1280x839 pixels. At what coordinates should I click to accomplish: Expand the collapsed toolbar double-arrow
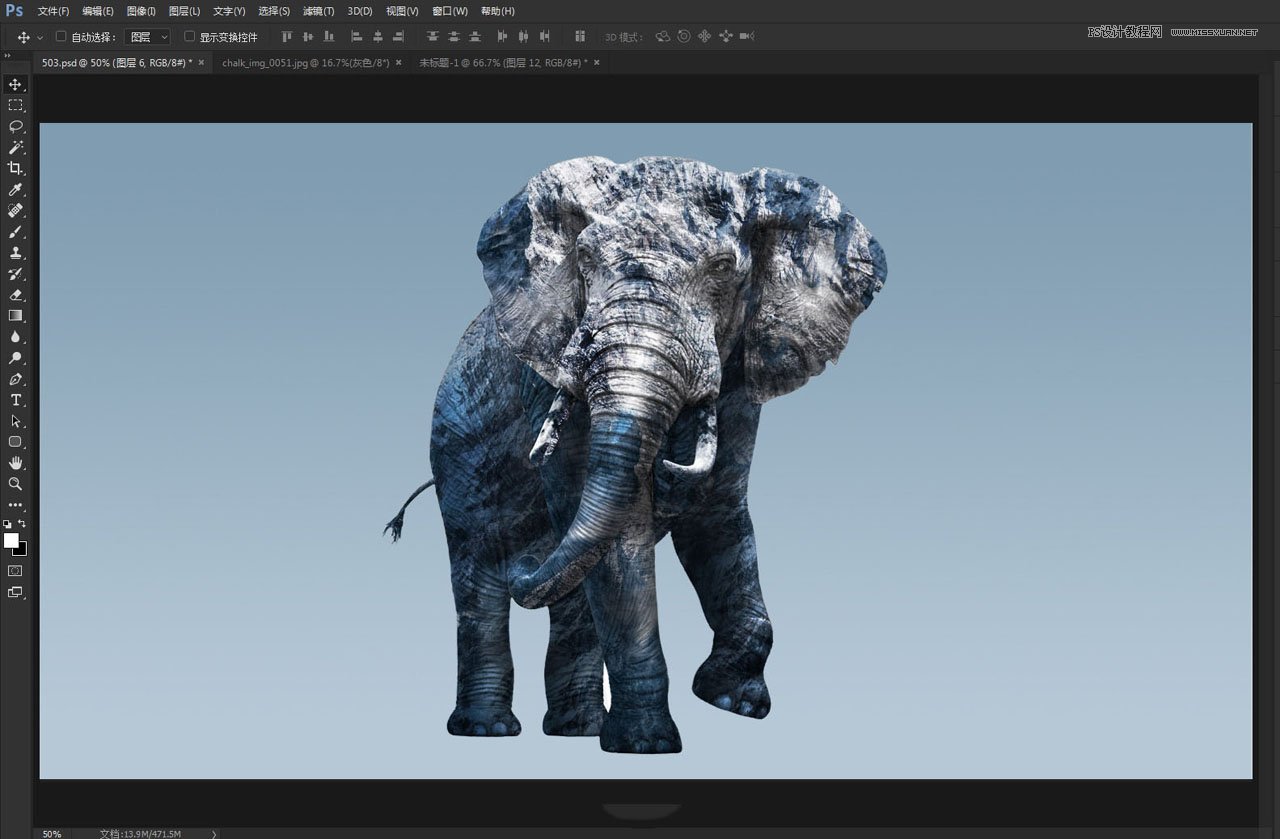point(8,56)
